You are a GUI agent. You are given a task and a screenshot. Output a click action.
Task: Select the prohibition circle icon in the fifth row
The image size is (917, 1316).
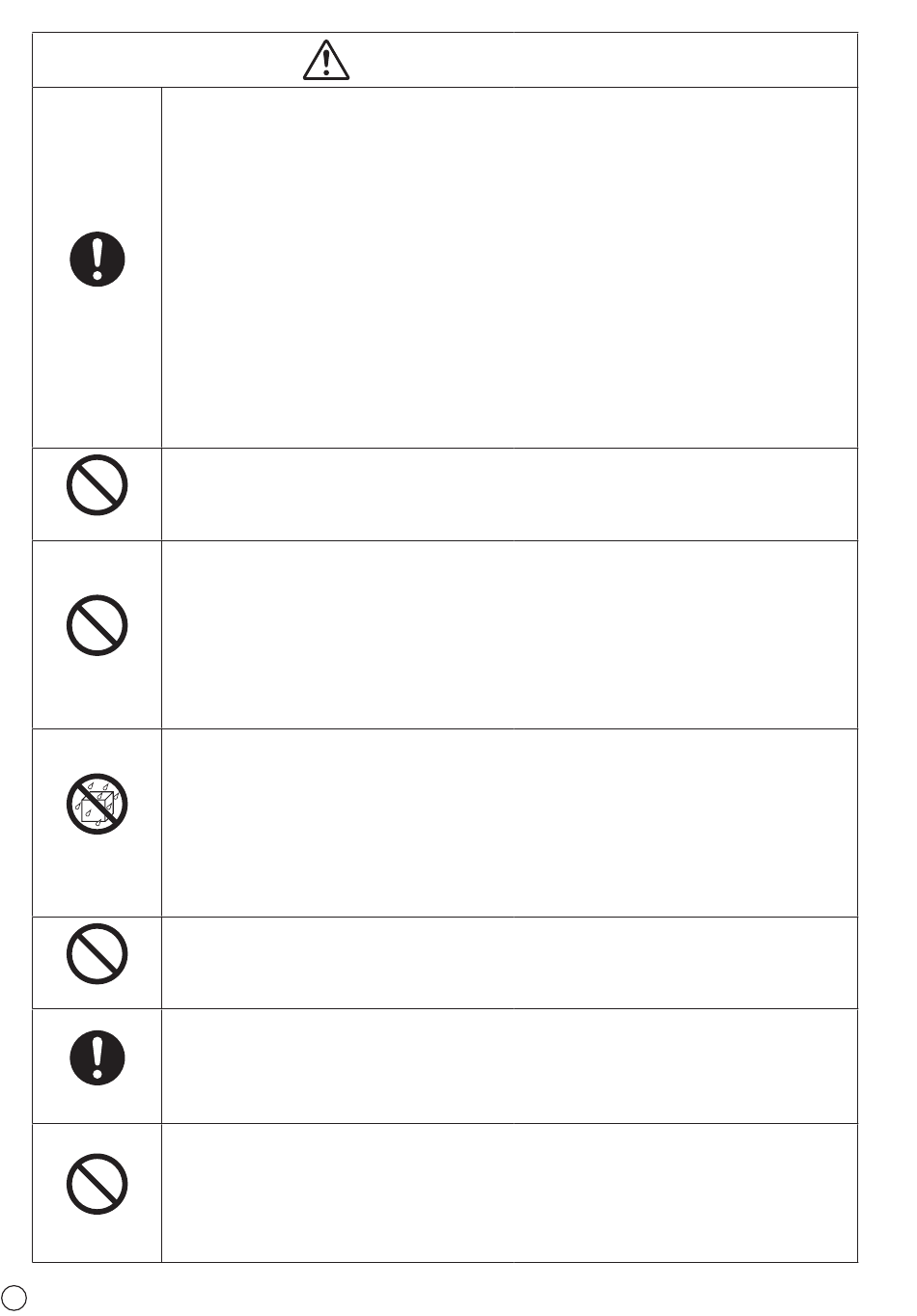97,954
